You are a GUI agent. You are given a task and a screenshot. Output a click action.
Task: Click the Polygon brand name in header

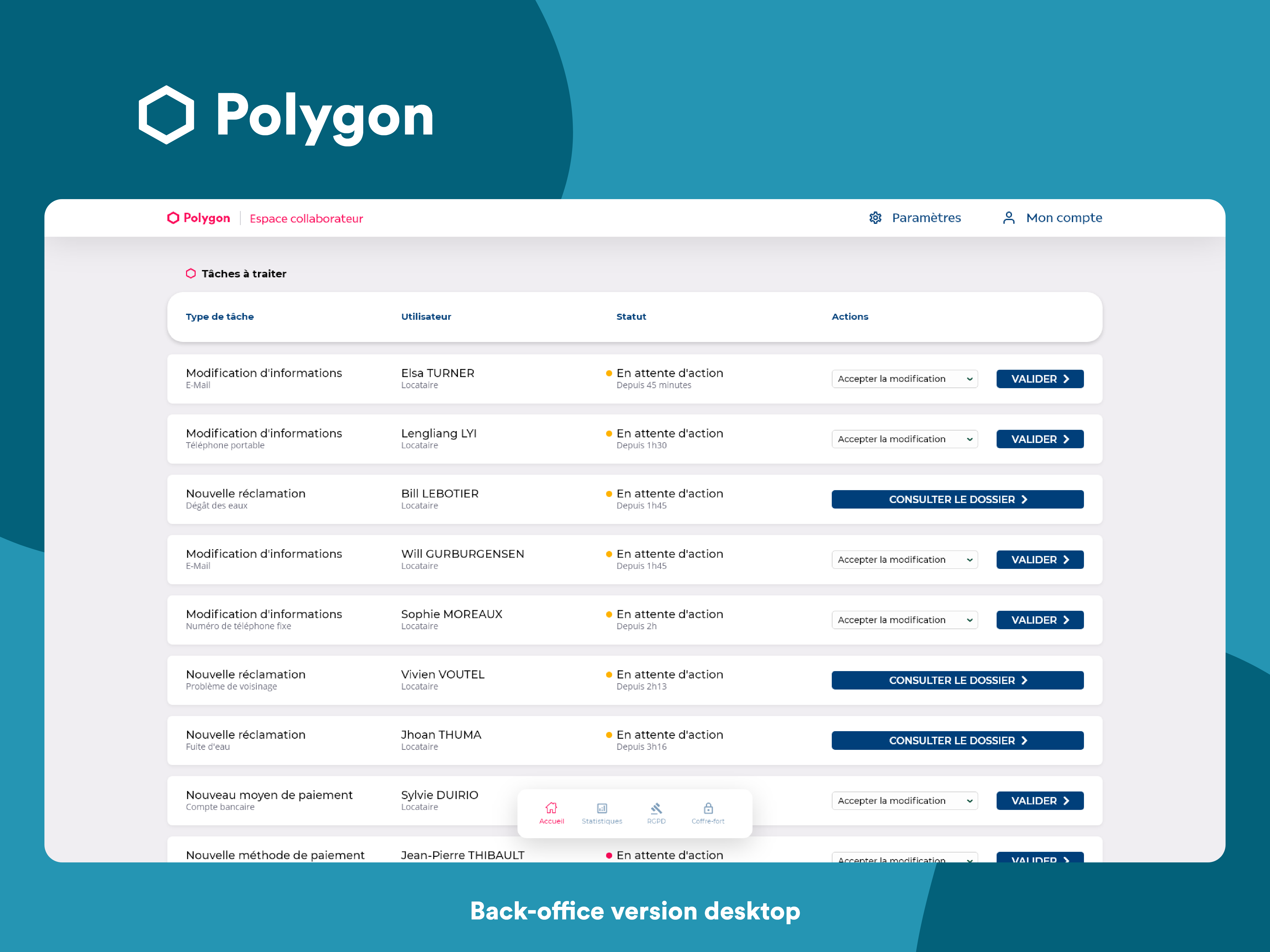[x=207, y=218]
